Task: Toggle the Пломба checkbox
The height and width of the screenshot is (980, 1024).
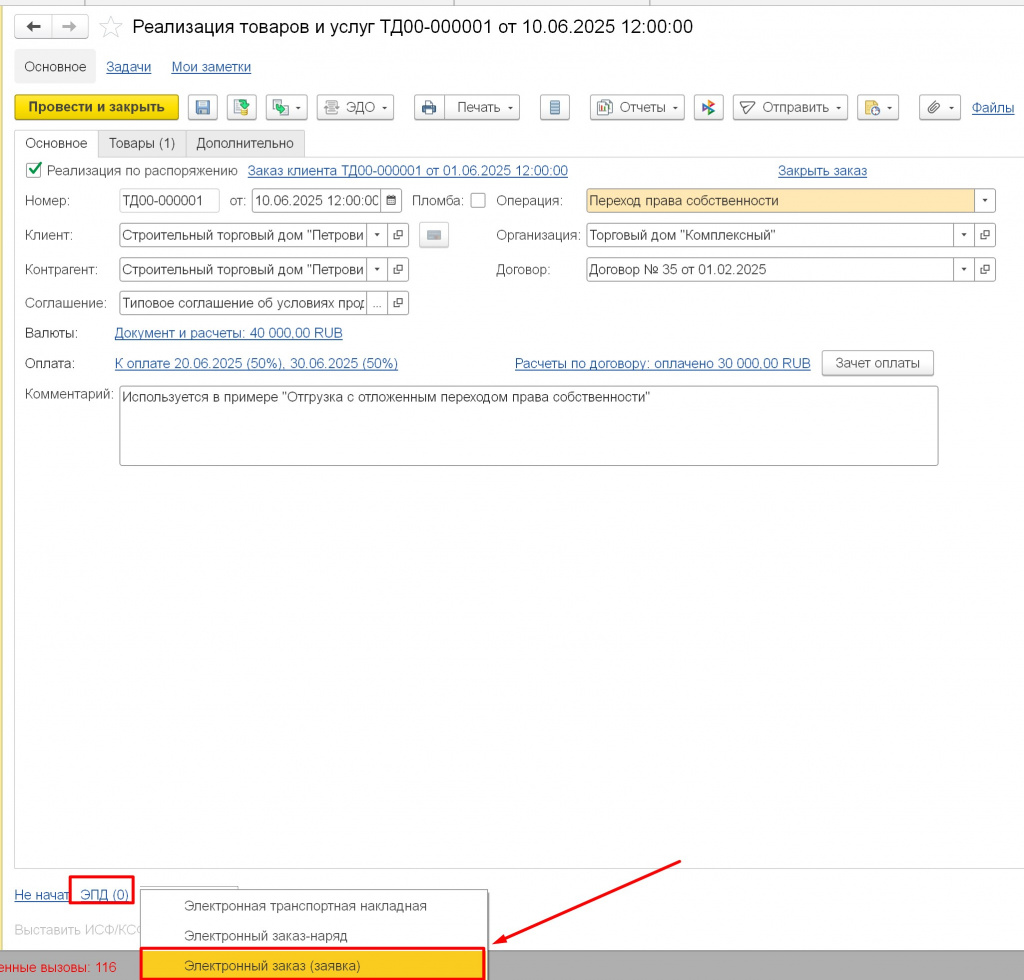Action: pyautogui.click(x=478, y=200)
